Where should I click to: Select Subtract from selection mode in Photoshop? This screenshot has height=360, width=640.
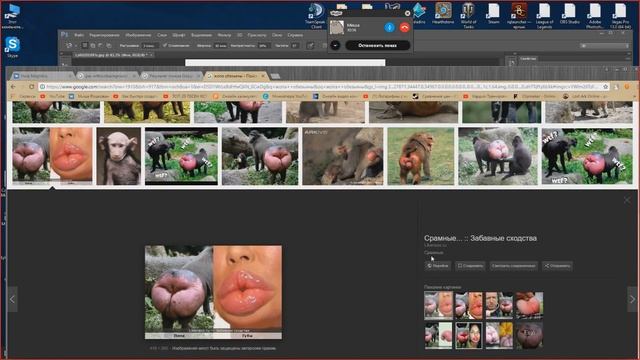pyautogui.click(x=101, y=45)
